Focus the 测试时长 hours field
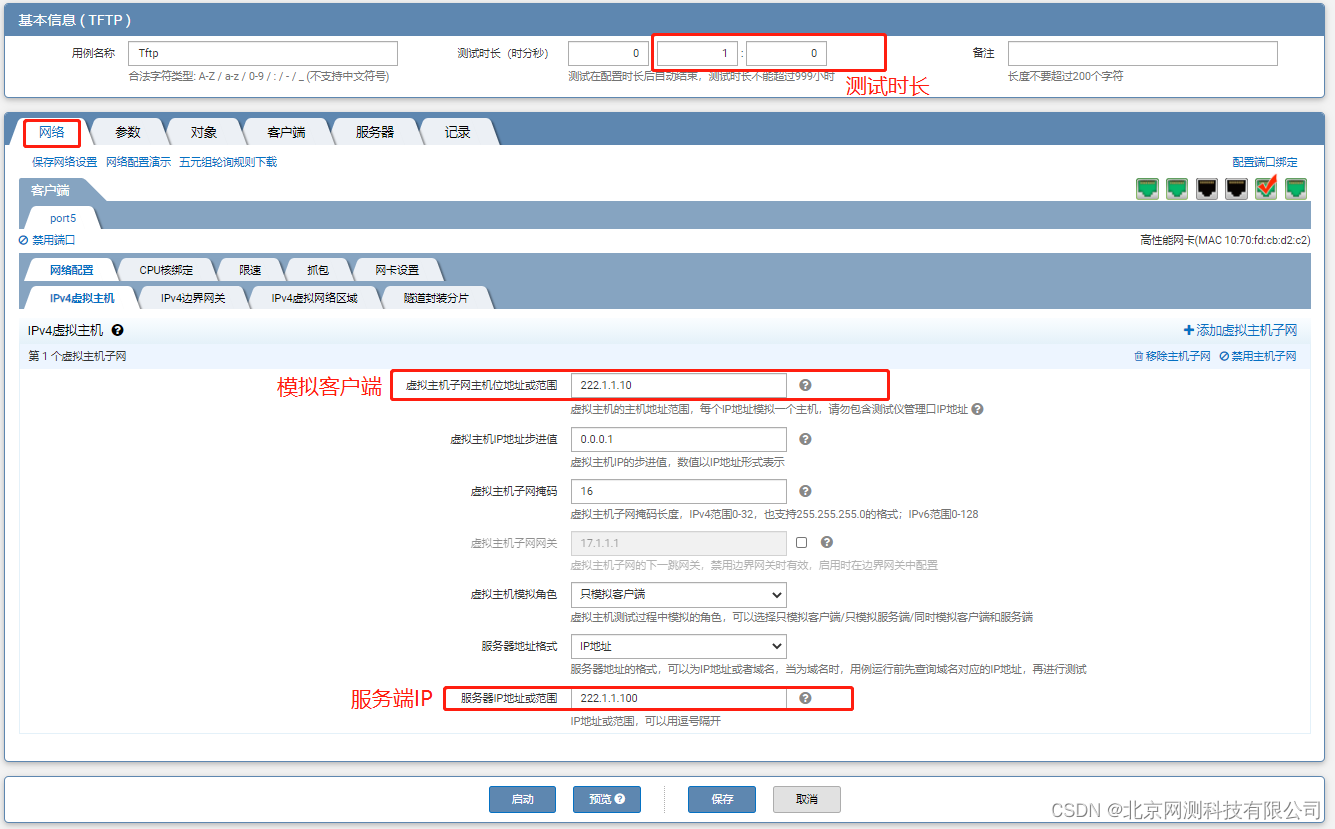Viewport: 1335px width, 829px height. coord(609,53)
